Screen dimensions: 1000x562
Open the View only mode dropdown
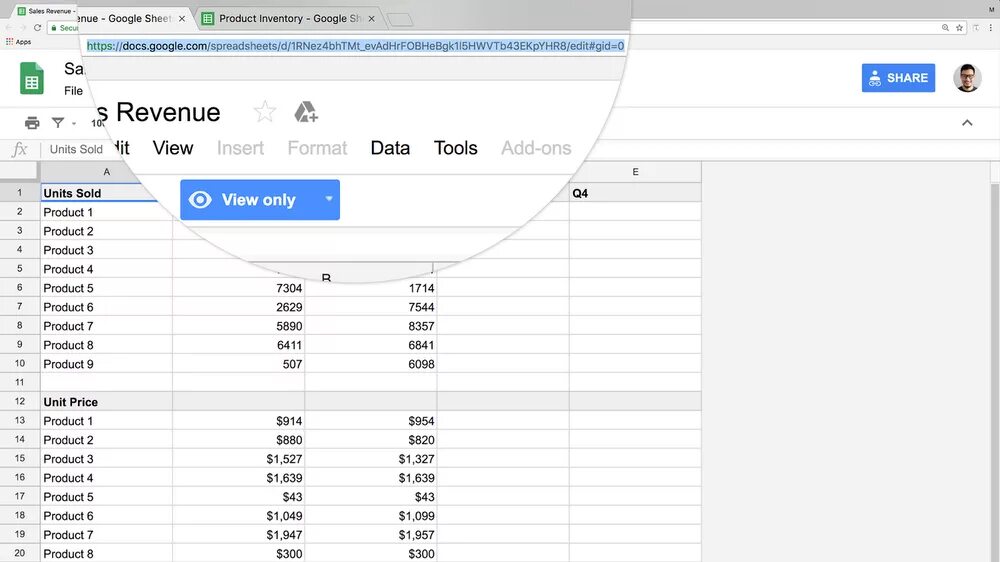click(329, 199)
